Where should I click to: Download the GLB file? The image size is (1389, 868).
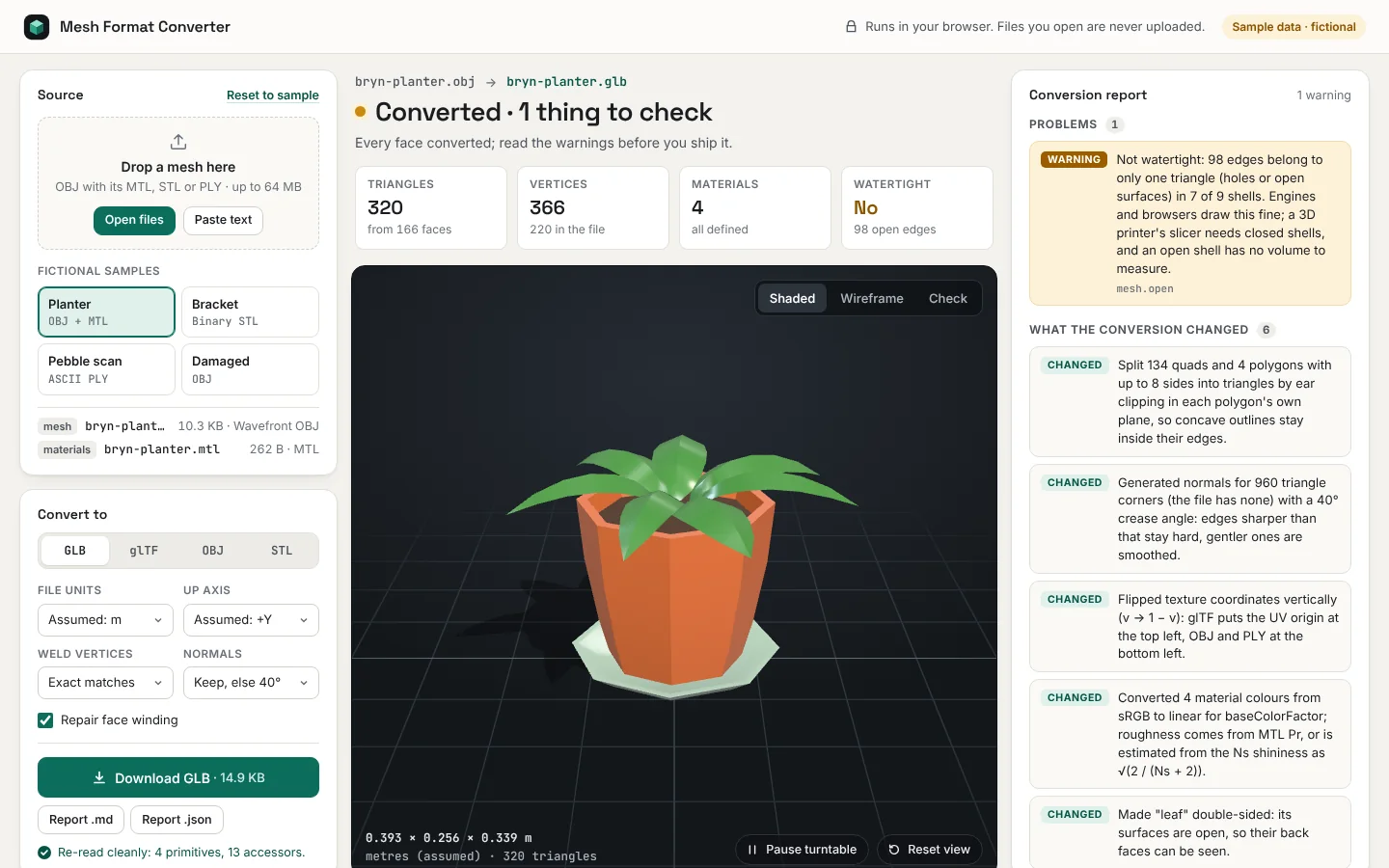pyautogui.click(x=178, y=777)
